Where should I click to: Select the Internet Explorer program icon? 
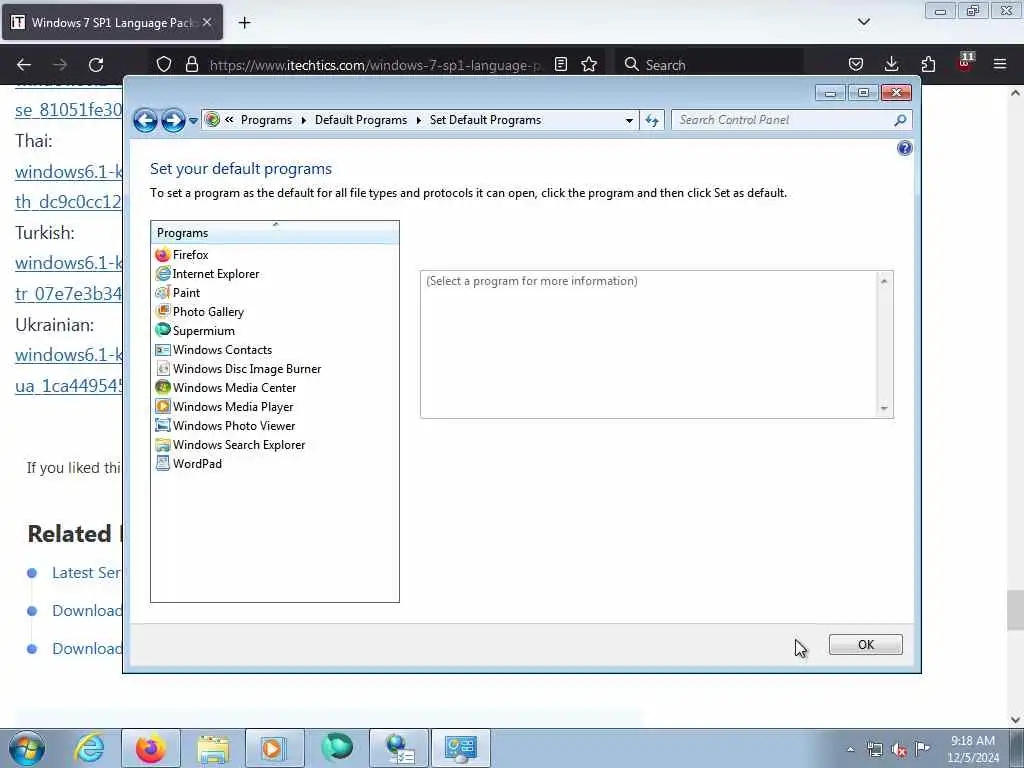(163, 274)
